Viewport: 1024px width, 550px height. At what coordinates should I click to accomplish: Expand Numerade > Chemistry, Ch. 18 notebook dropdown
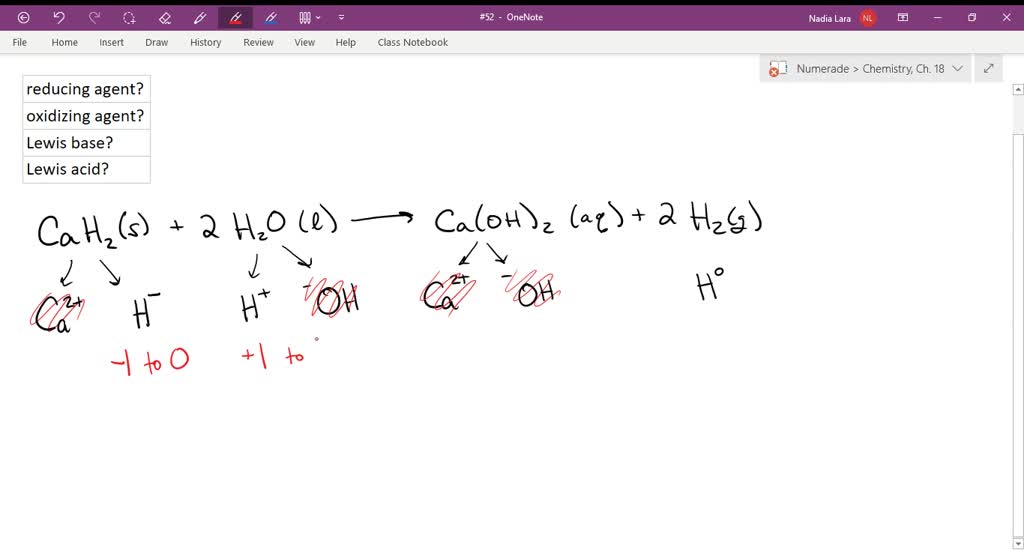click(957, 69)
